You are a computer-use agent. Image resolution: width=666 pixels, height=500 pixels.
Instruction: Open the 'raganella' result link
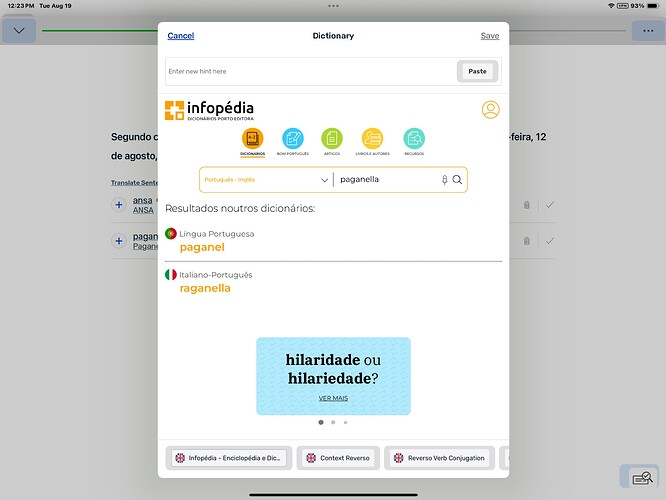(x=205, y=288)
